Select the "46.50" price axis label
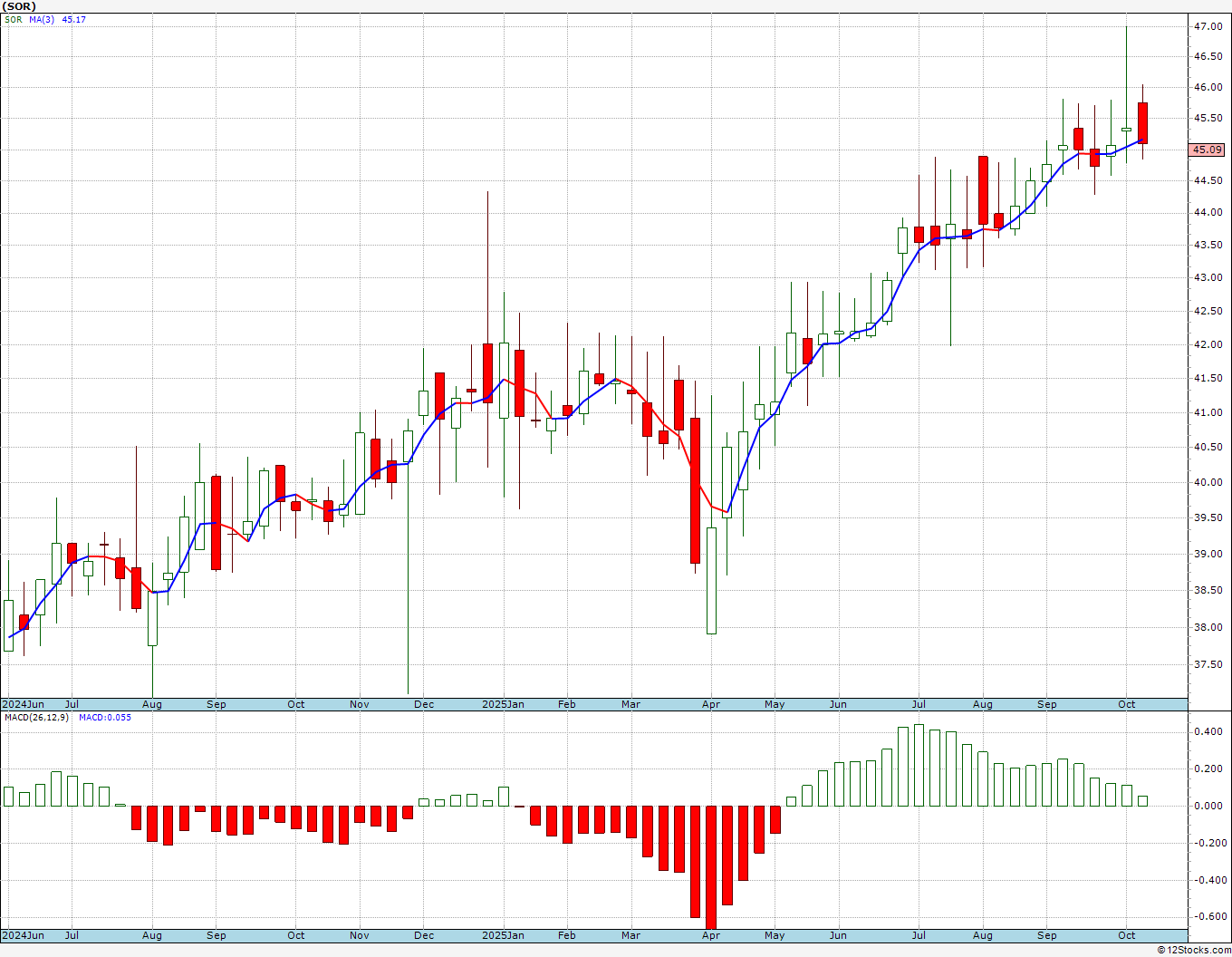The width and height of the screenshot is (1232, 957). [1208, 56]
